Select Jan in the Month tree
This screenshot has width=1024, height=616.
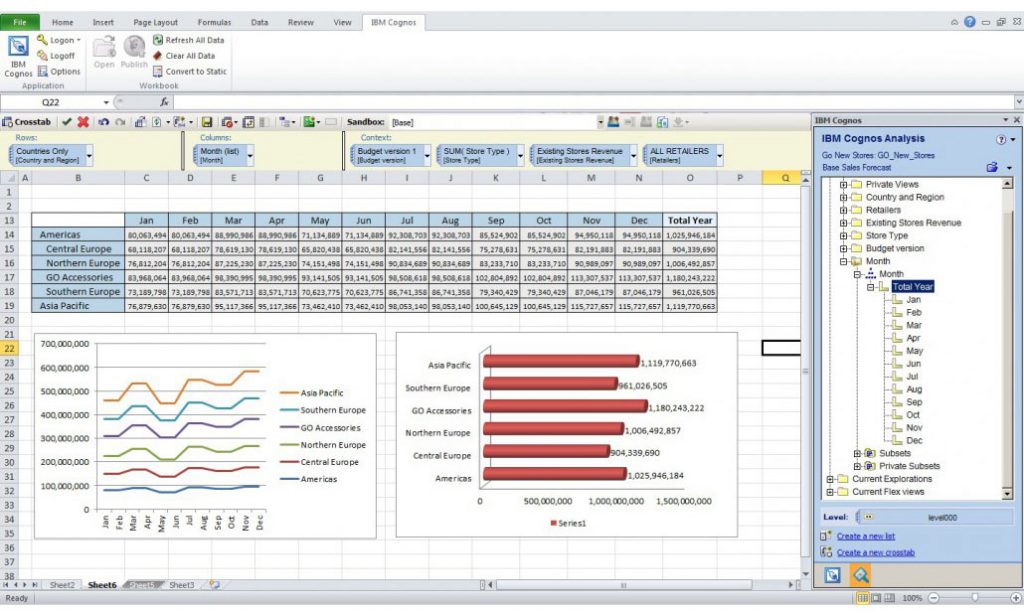(x=913, y=300)
